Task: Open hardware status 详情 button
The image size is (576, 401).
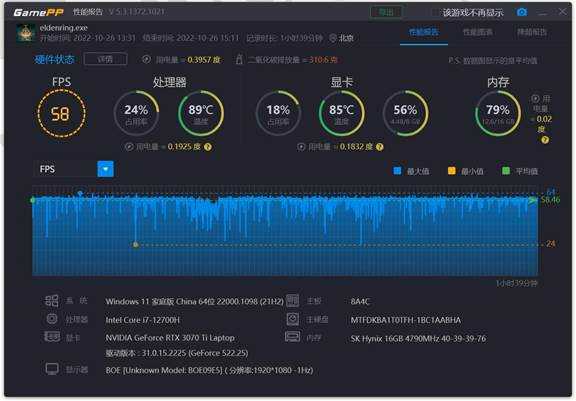Action: (105, 59)
